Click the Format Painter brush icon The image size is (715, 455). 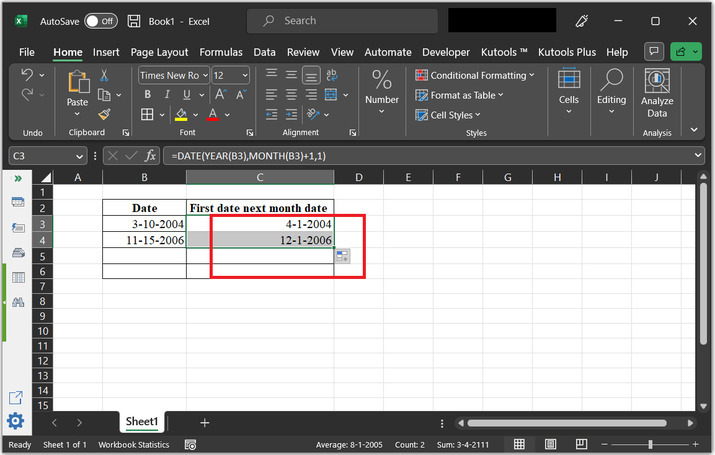click(104, 114)
